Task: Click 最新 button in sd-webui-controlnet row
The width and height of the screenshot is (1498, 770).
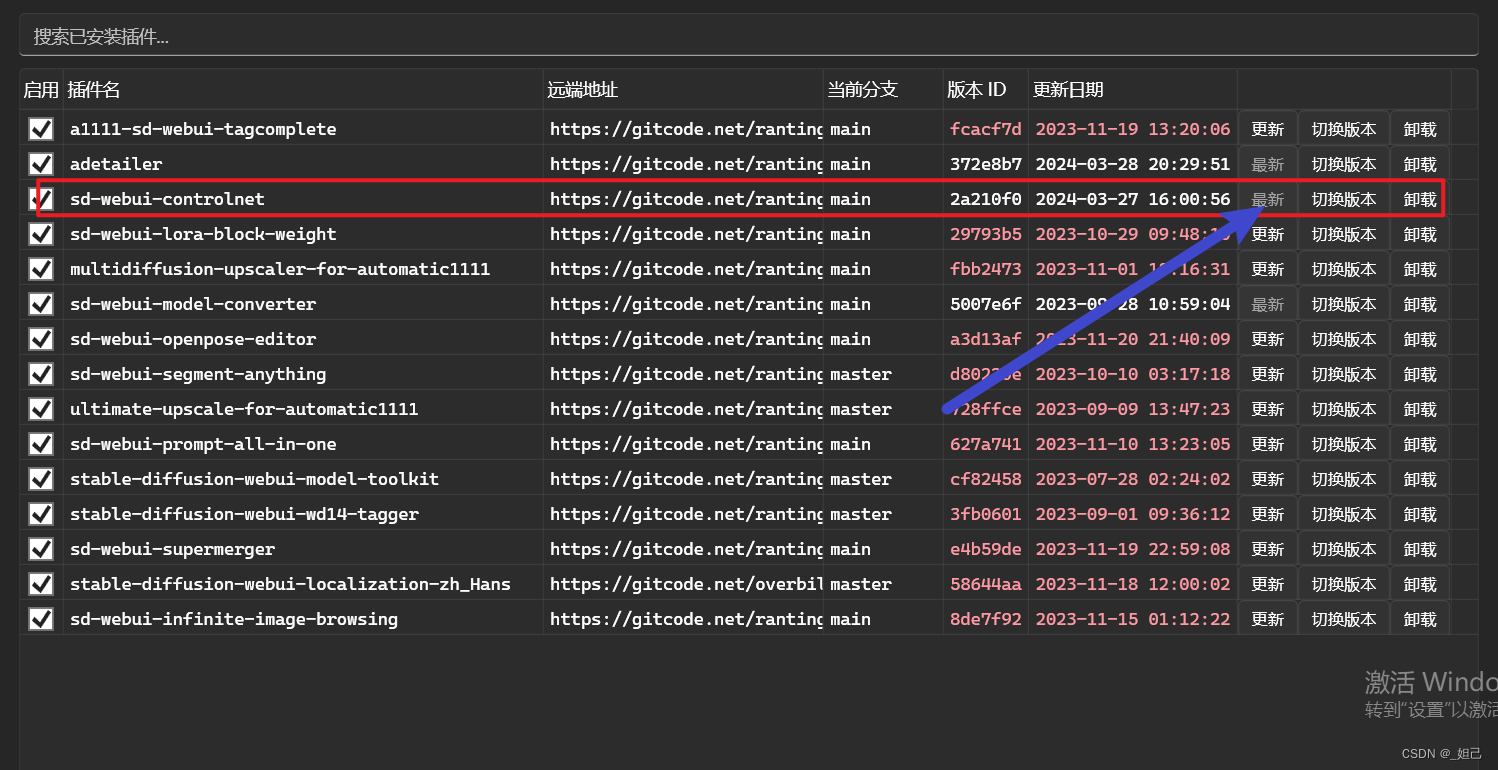Action: click(1268, 199)
